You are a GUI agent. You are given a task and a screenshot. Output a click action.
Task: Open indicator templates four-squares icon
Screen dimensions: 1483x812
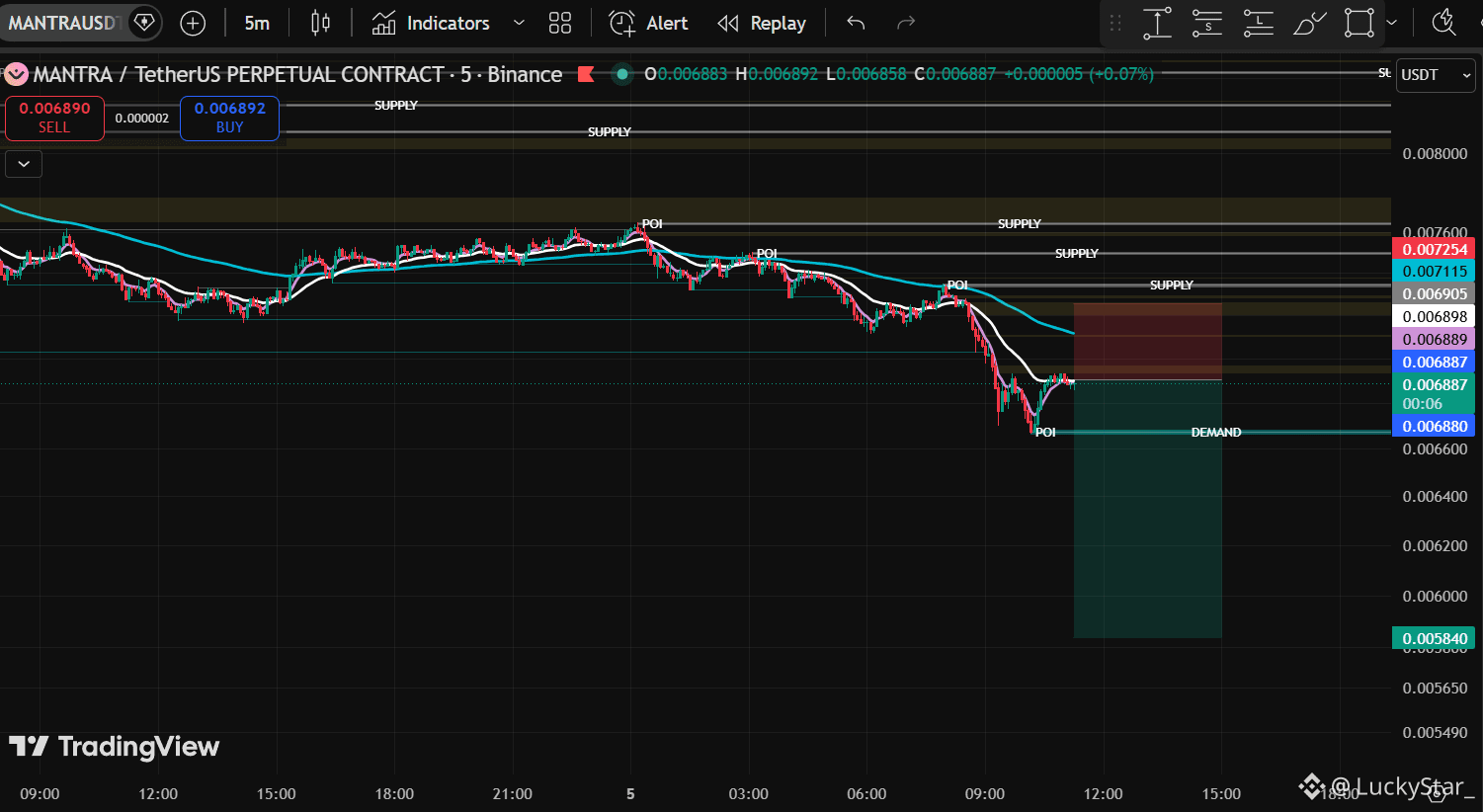(560, 23)
